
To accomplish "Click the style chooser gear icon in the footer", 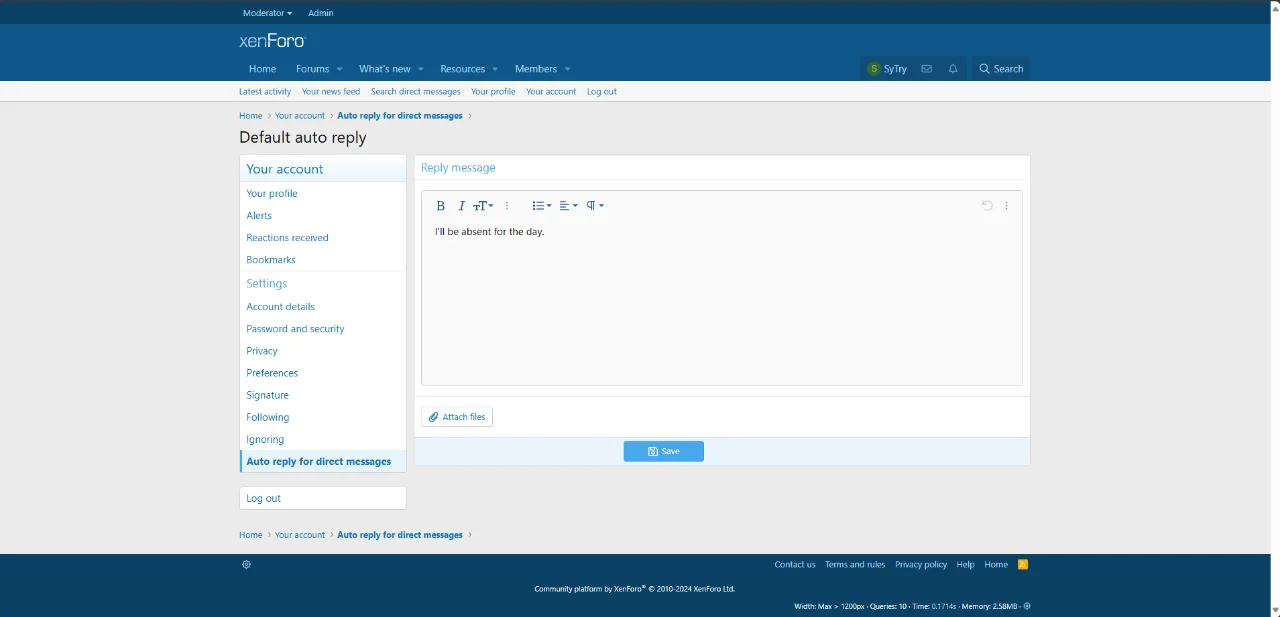I will [246, 564].
